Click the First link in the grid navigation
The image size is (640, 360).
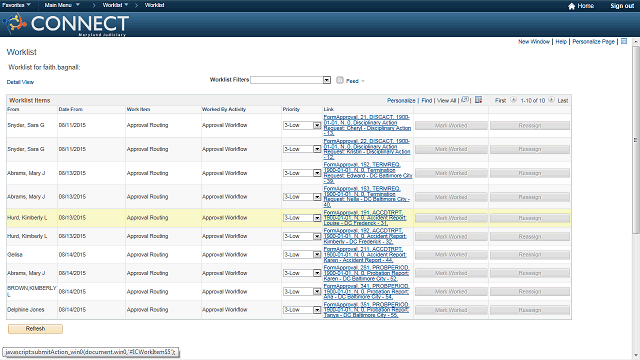(500, 100)
